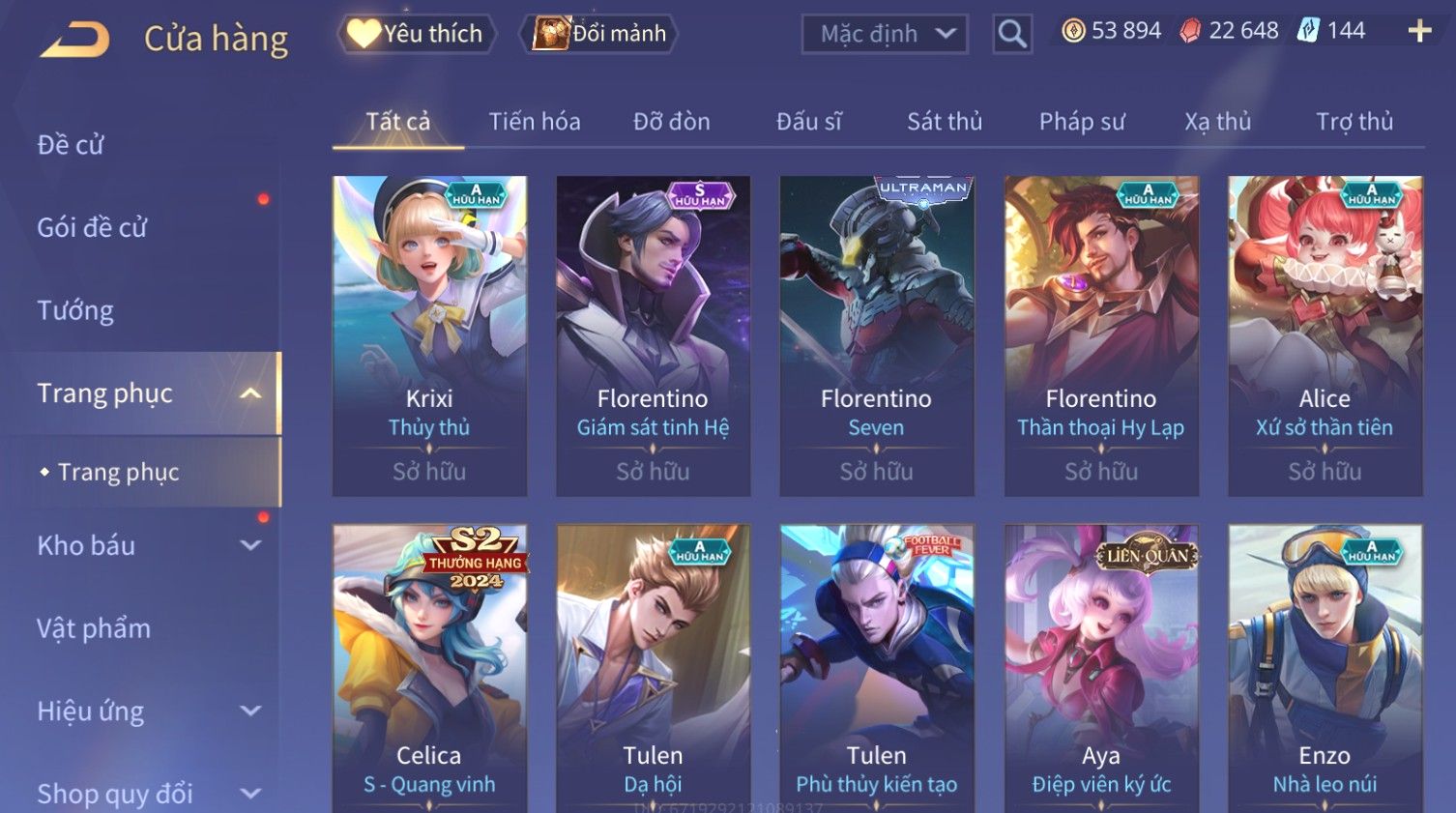Click the gold coin currency icon
Screen dimensions: 1456x813
pyautogui.click(x=1073, y=31)
